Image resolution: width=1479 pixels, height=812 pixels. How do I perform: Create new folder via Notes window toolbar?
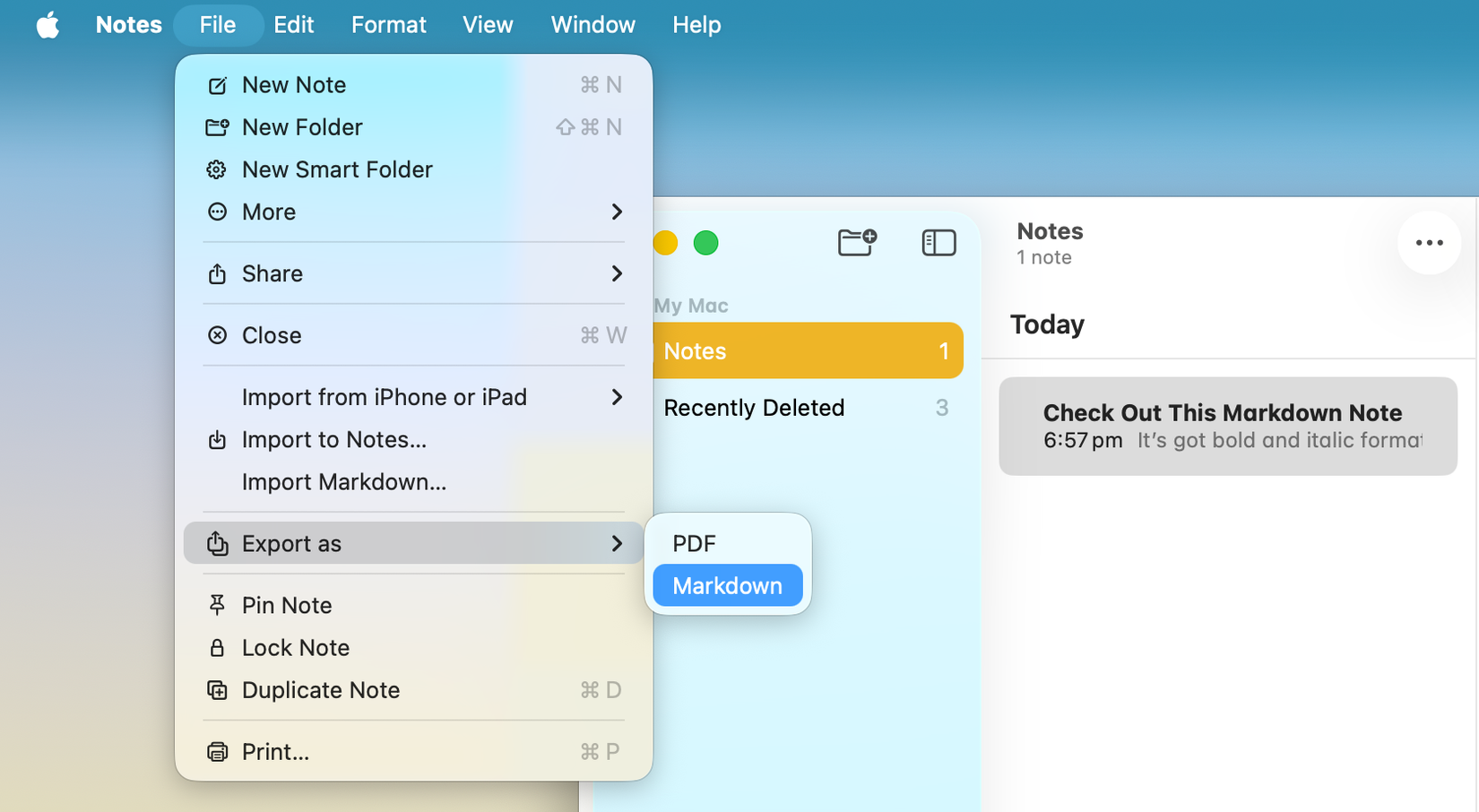[x=857, y=242]
